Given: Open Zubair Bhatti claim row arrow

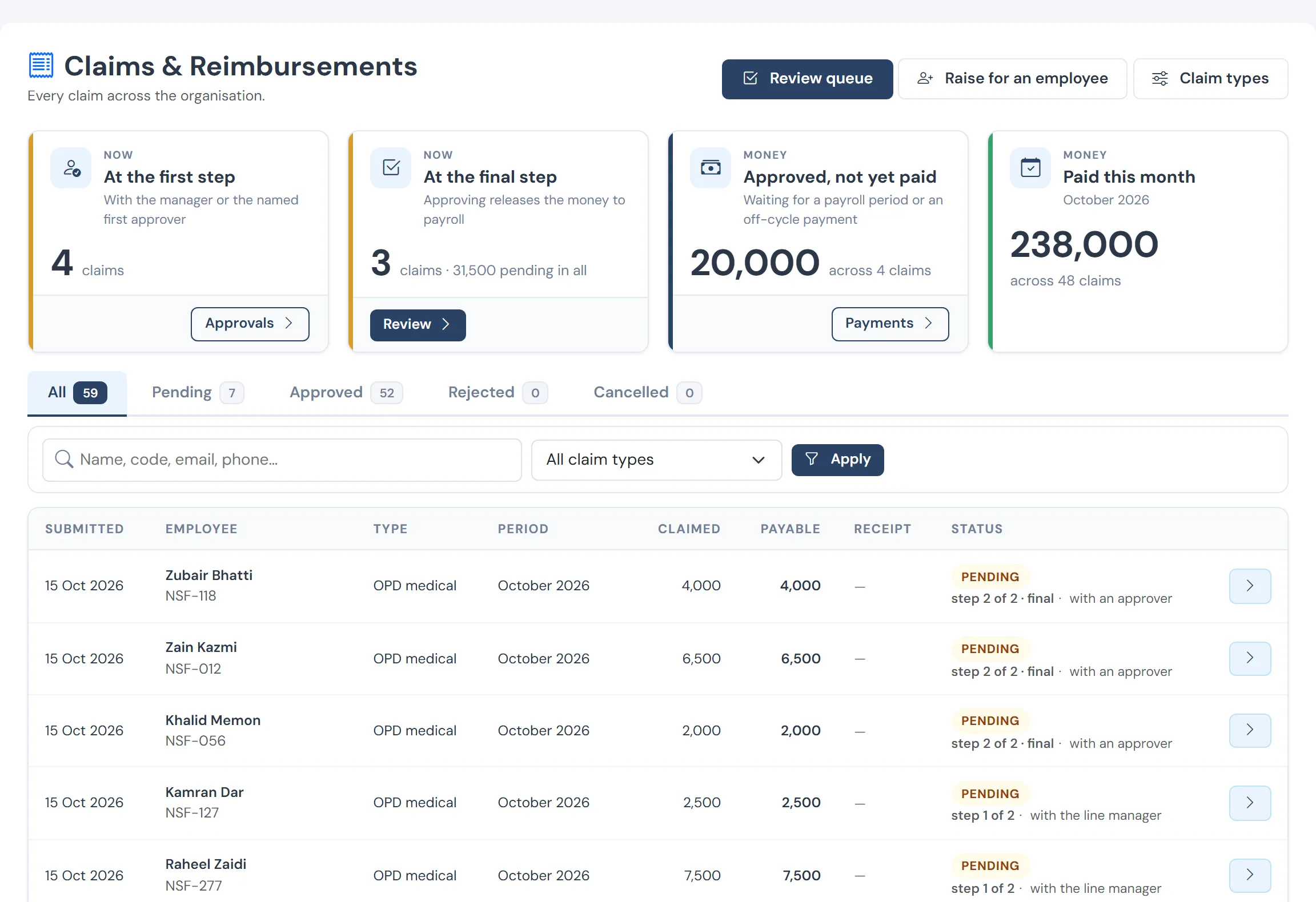Looking at the screenshot, I should [x=1250, y=586].
